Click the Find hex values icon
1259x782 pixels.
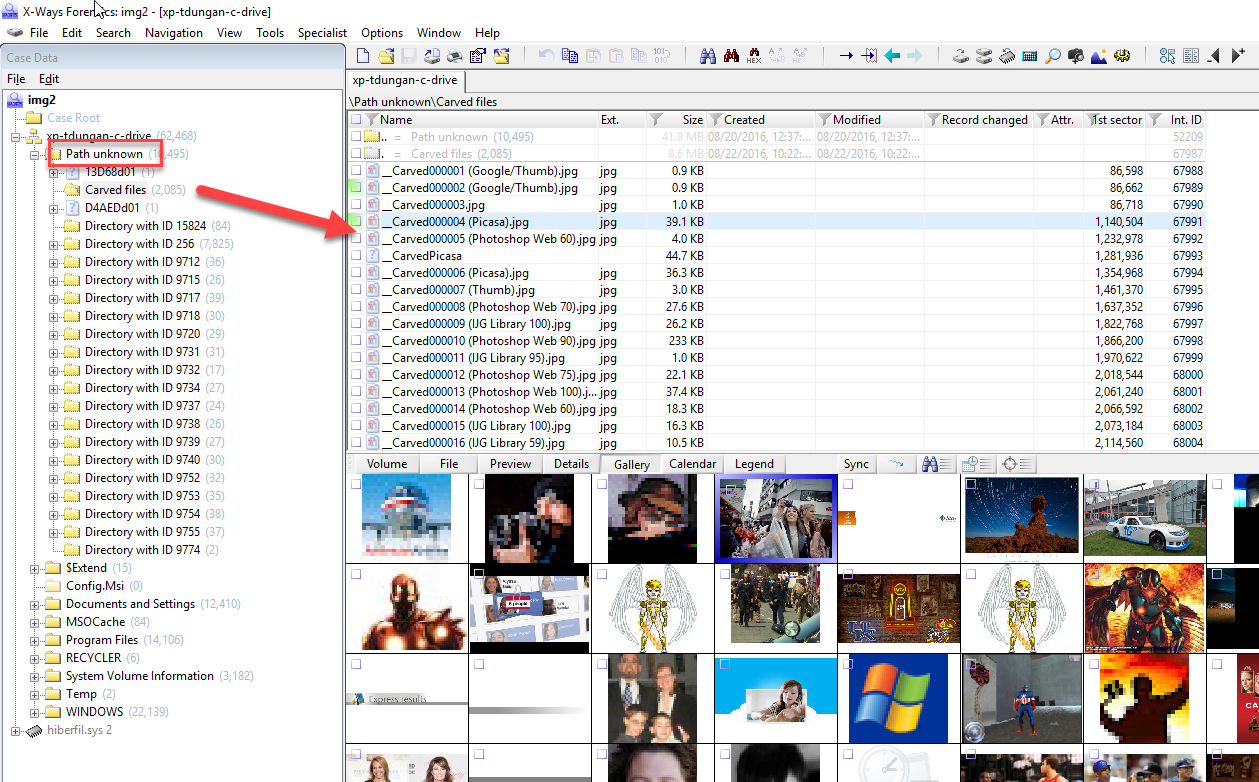click(754, 56)
